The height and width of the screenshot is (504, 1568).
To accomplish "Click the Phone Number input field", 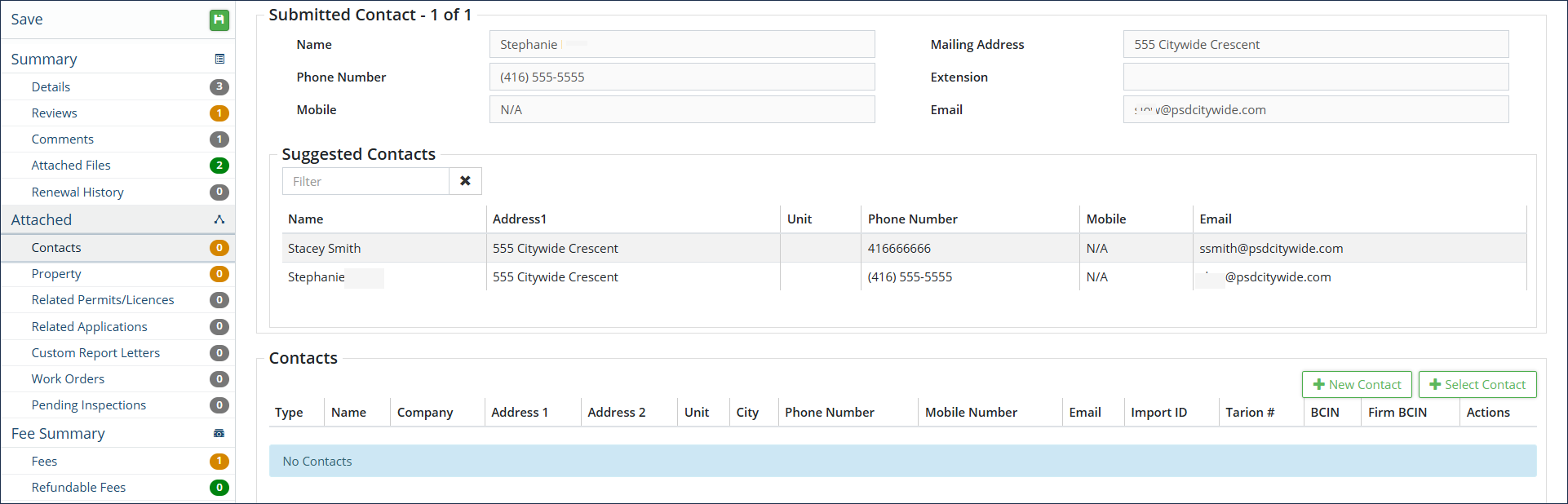I will (681, 77).
